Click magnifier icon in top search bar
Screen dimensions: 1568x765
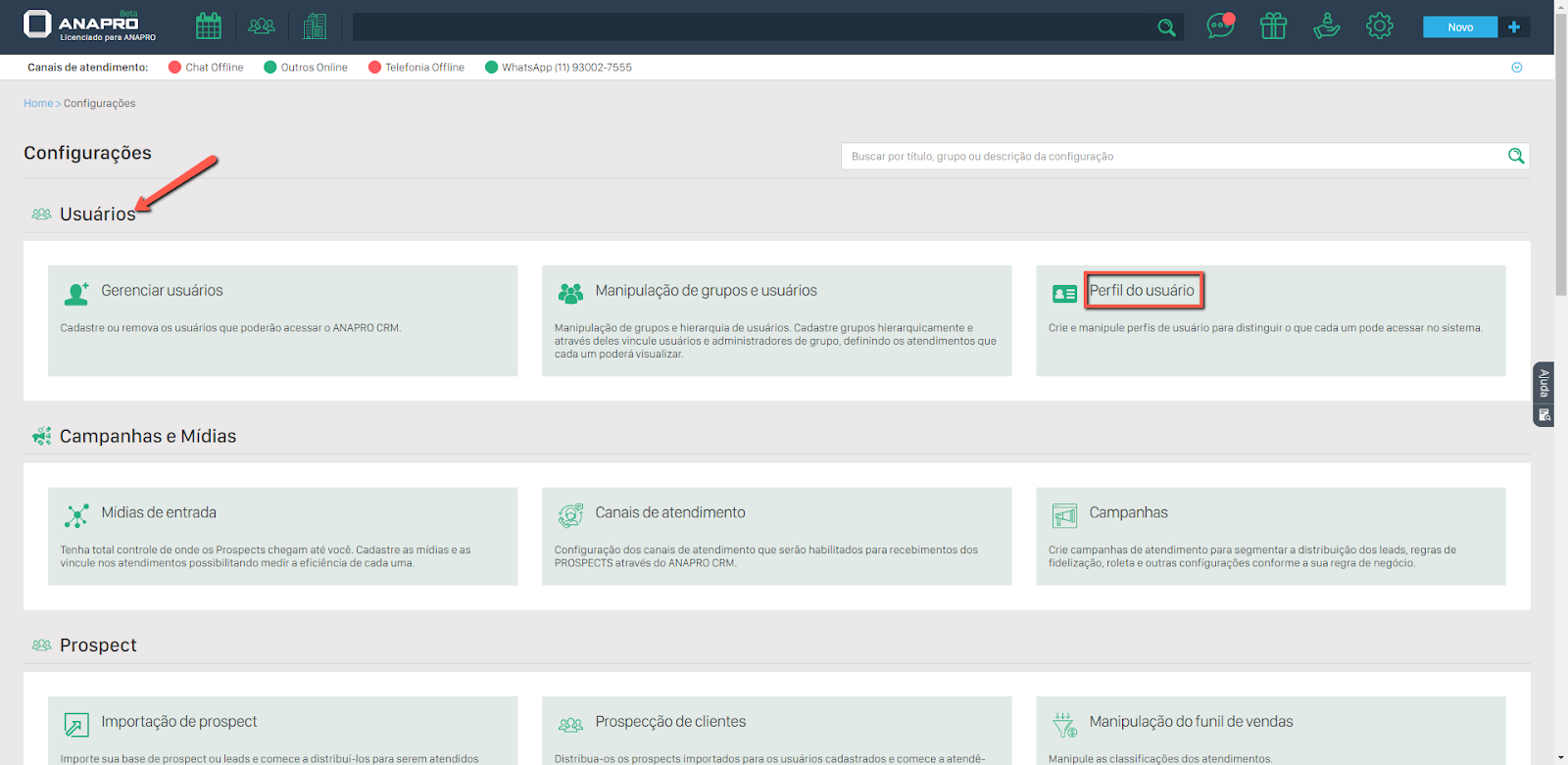(x=1166, y=27)
